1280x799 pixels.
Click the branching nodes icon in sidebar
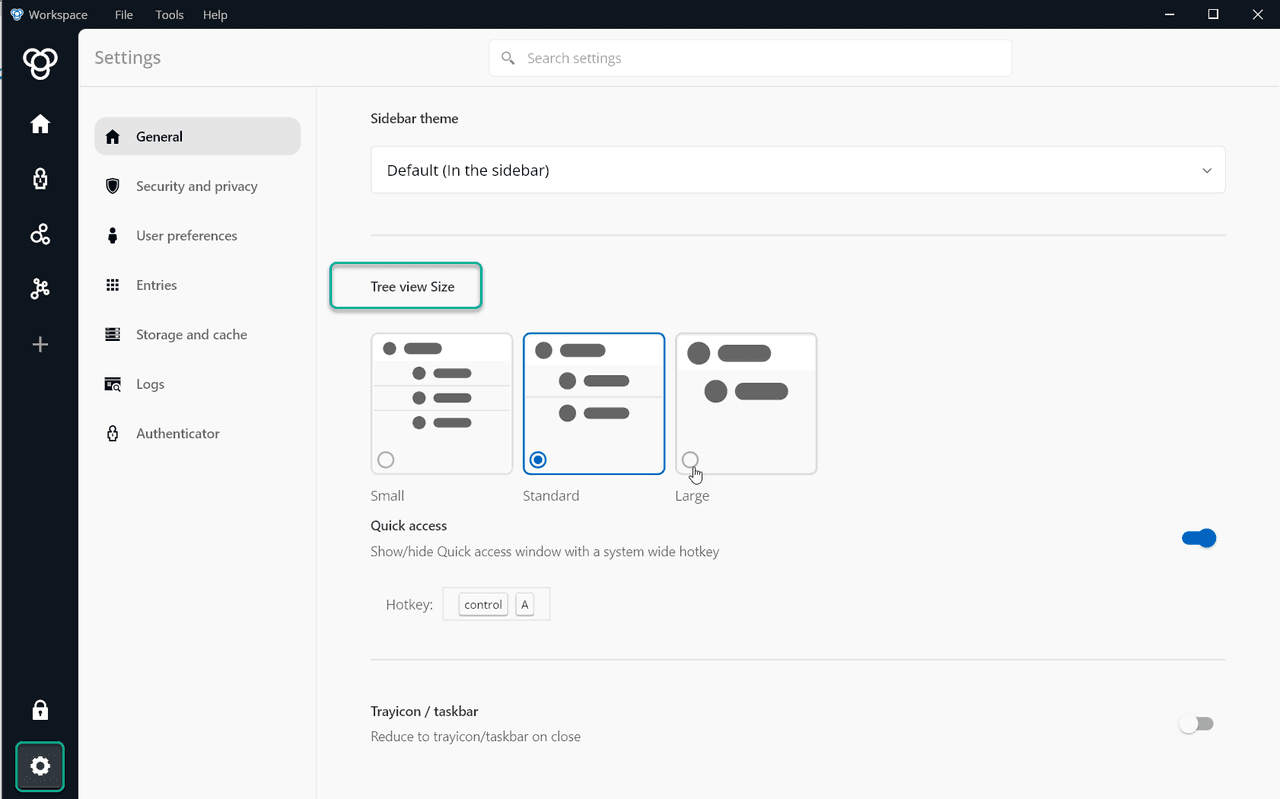tap(40, 289)
